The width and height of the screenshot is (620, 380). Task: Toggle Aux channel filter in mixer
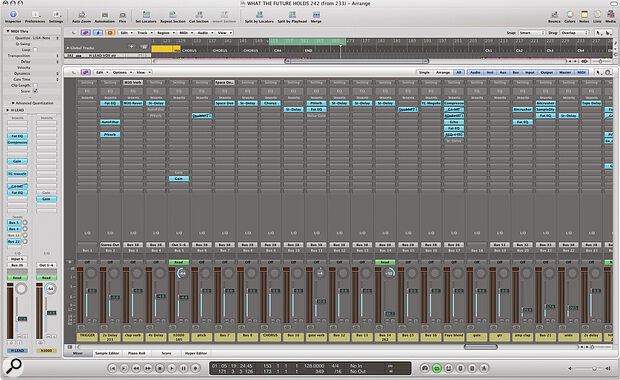pos(503,72)
